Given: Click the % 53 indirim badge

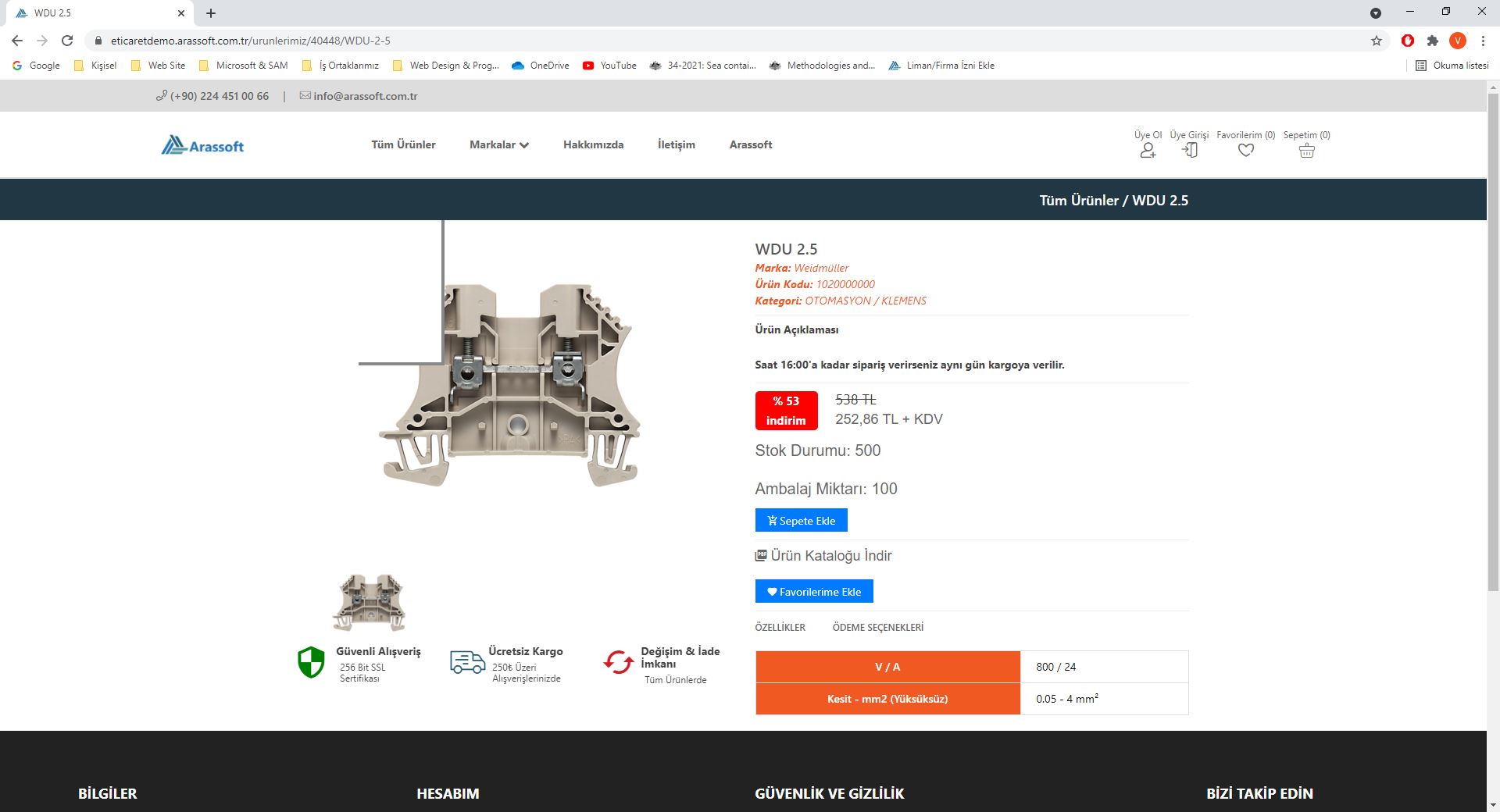Looking at the screenshot, I should [x=786, y=411].
